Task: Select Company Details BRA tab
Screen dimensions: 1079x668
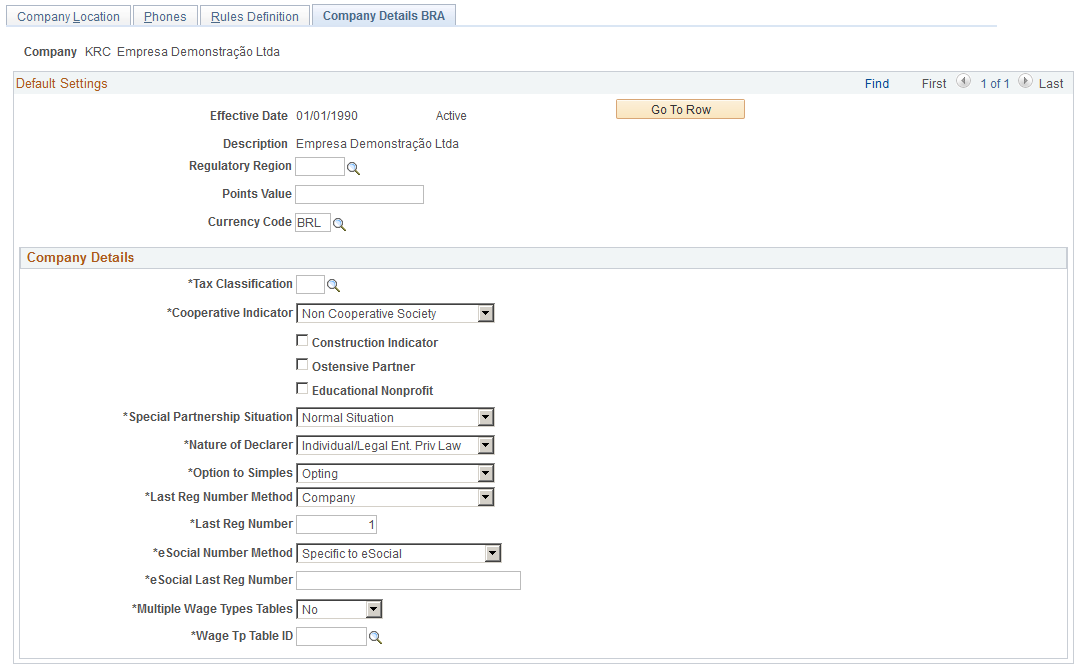Action: coord(384,15)
